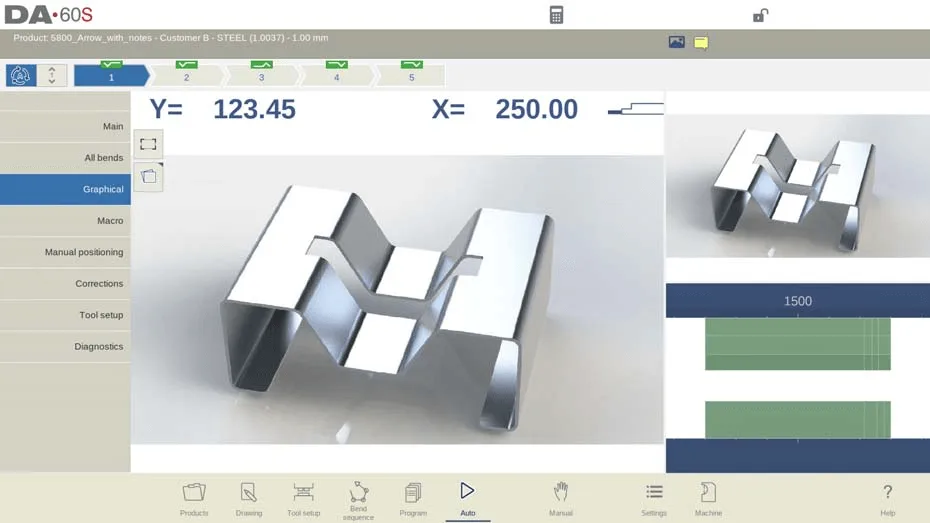
Task: Click the bend profile preview icon
Action: coord(636,109)
